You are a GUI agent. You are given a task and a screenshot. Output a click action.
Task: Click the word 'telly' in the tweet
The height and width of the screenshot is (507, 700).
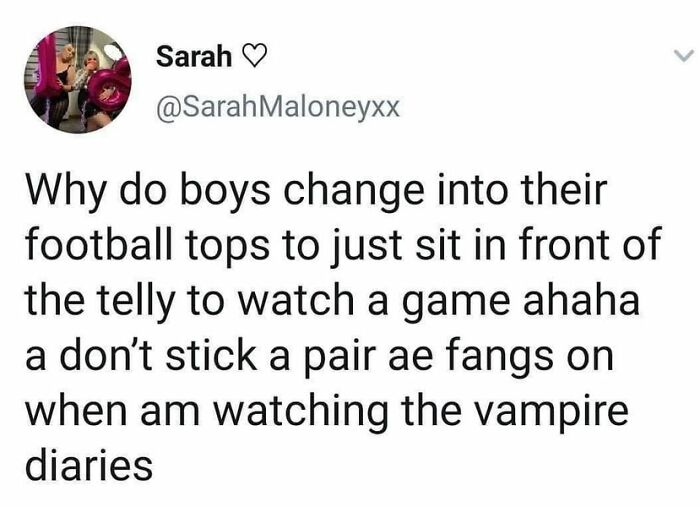134,301
